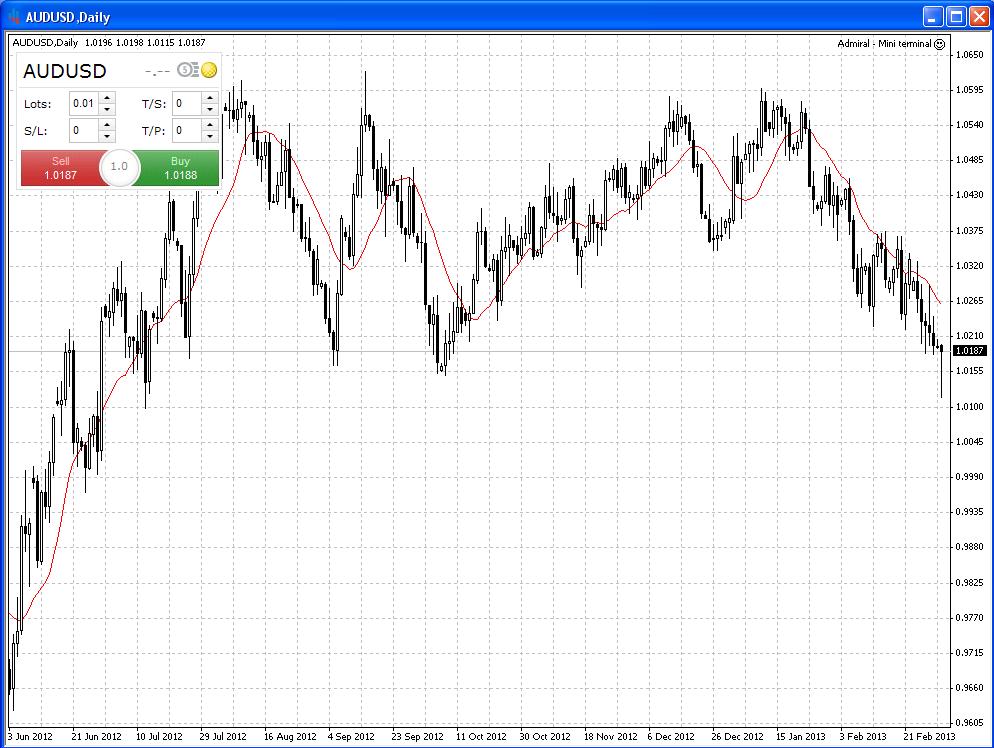The height and width of the screenshot is (748, 994).
Task: Click the 18 Nov 2012 date label
Action: (610, 737)
